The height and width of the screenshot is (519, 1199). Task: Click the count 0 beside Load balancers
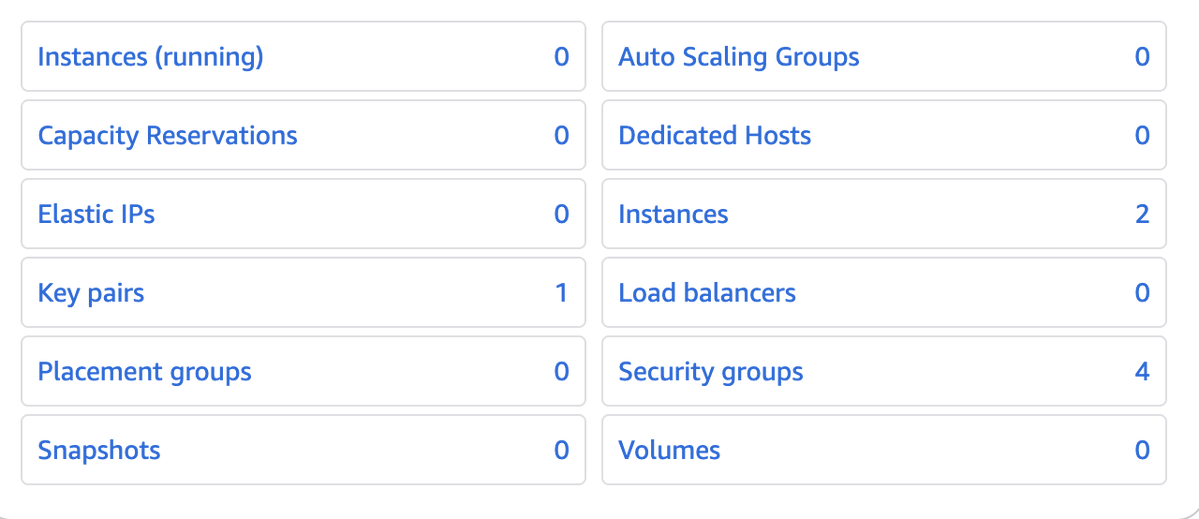point(1142,294)
